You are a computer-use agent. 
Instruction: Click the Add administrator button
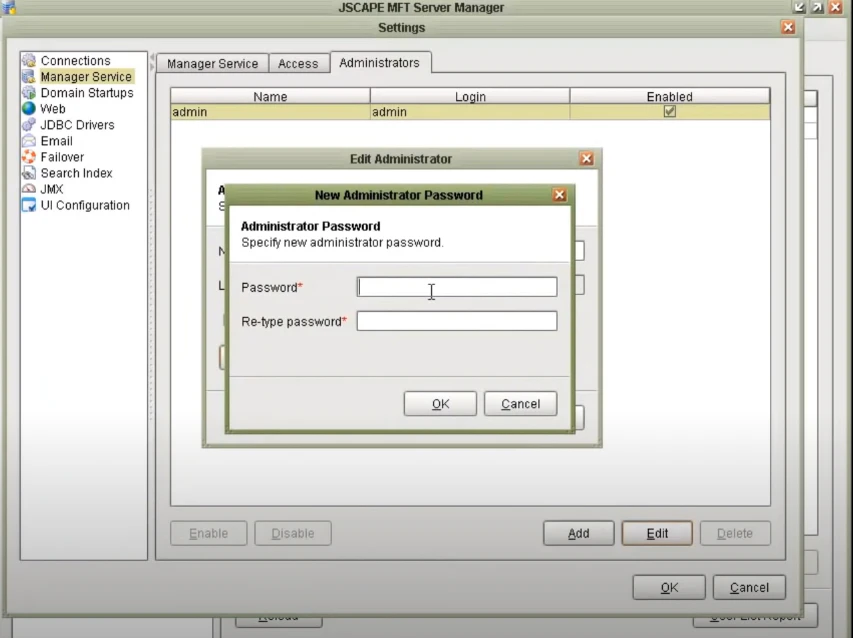578,533
